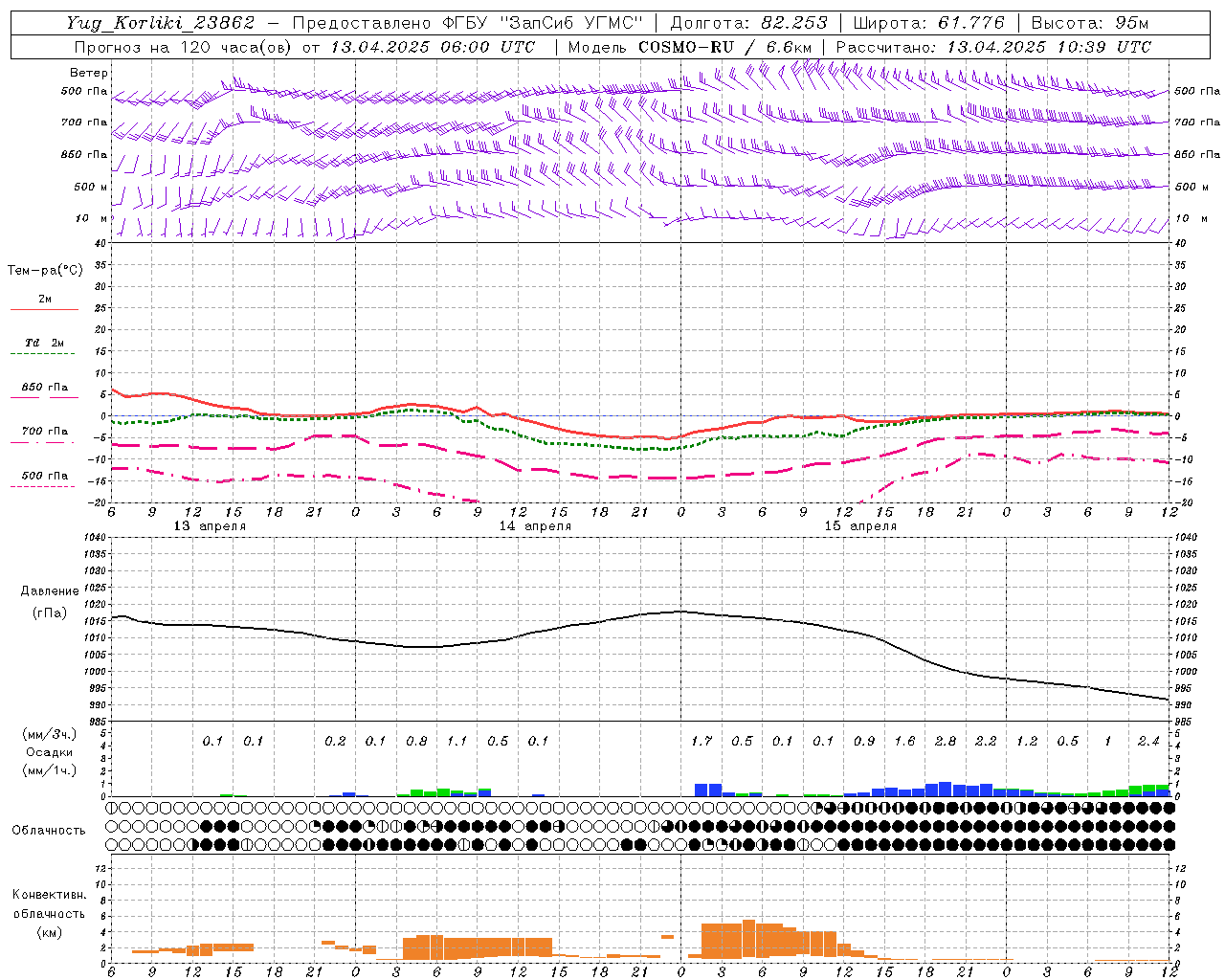Click the (мм/1ч.) precipitation unit label
Screen dimensions: 1225x980
coord(50,770)
